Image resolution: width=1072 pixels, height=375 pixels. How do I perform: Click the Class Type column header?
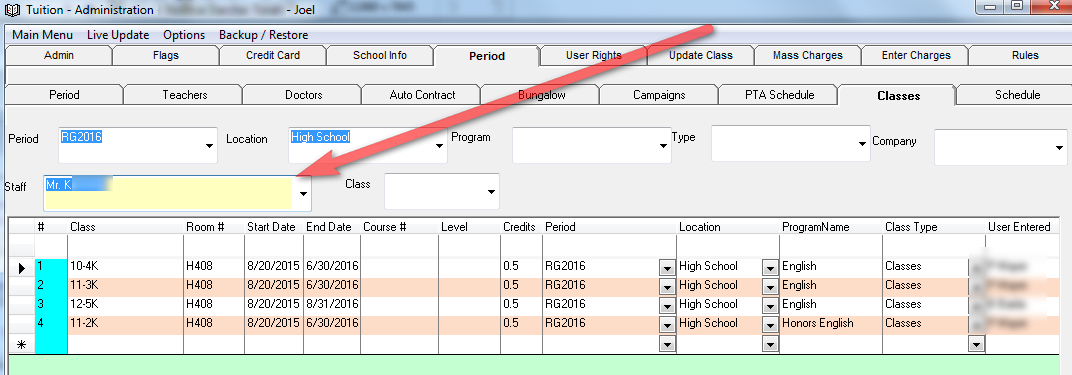934,227
